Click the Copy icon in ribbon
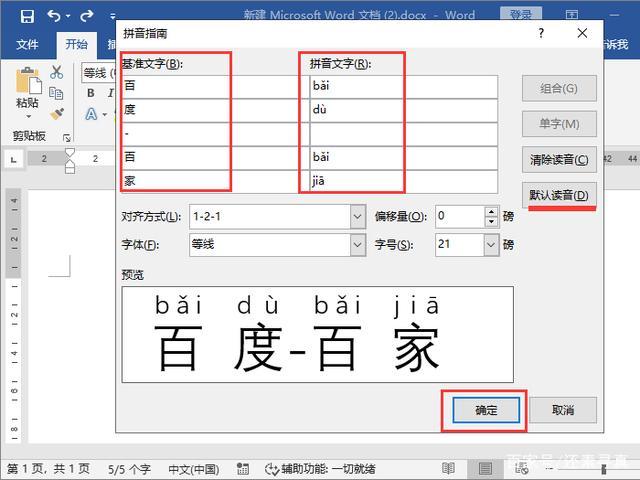Screen dimensions: 640x480 coord(56,93)
